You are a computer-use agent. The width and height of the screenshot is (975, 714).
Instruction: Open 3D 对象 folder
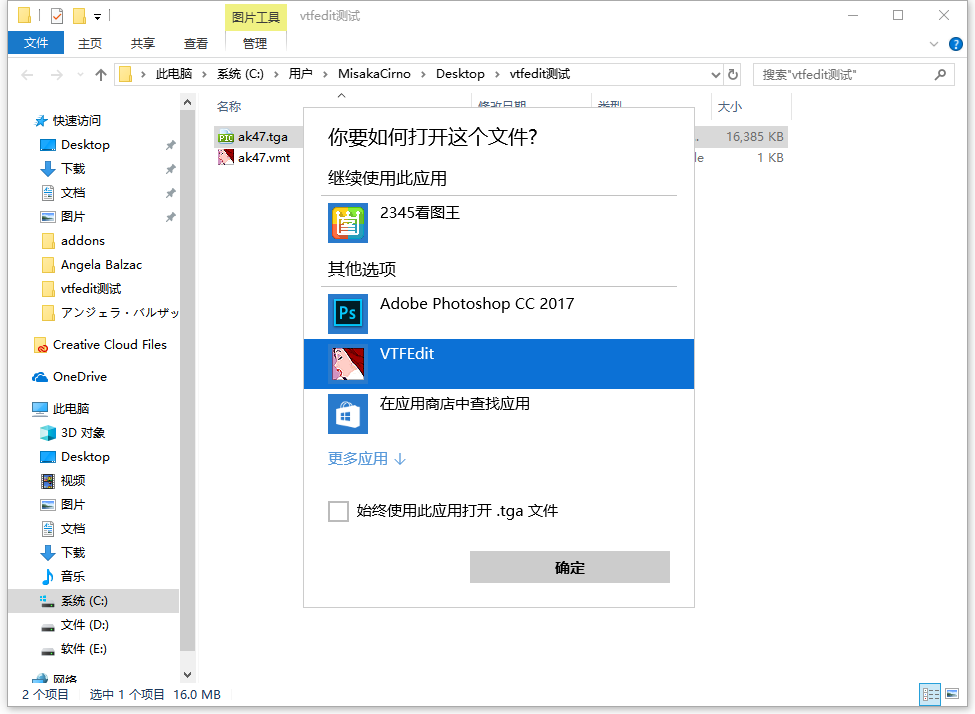click(83, 433)
